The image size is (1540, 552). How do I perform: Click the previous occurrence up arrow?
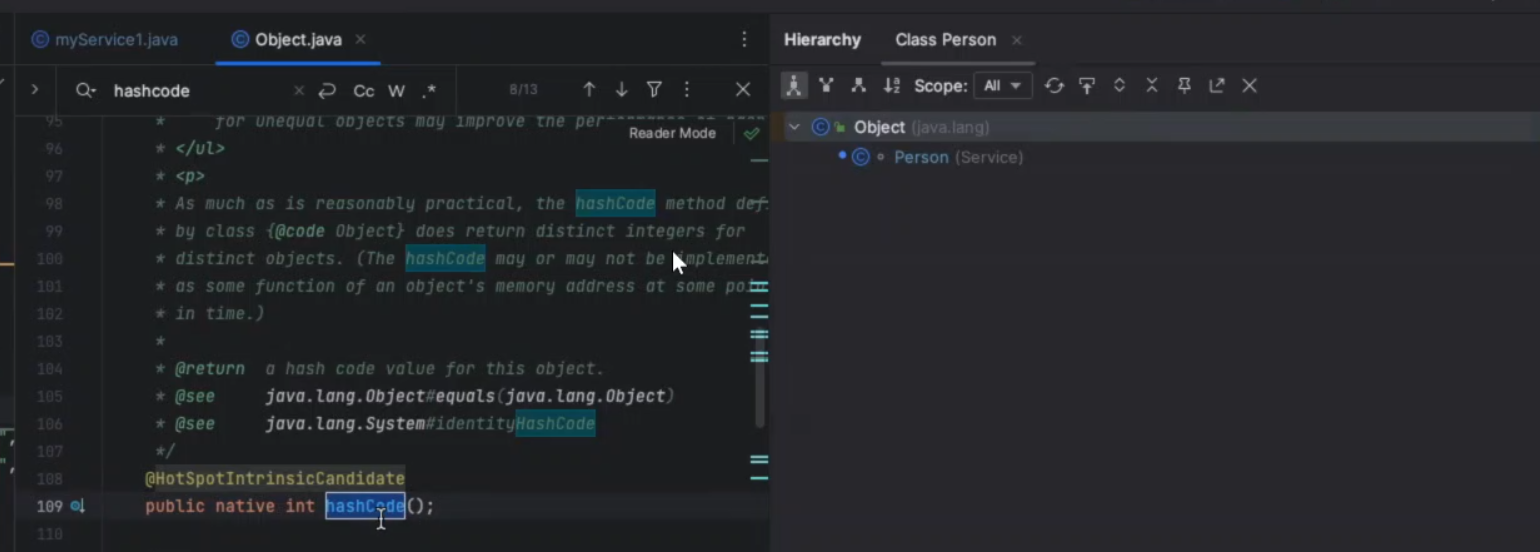589,90
